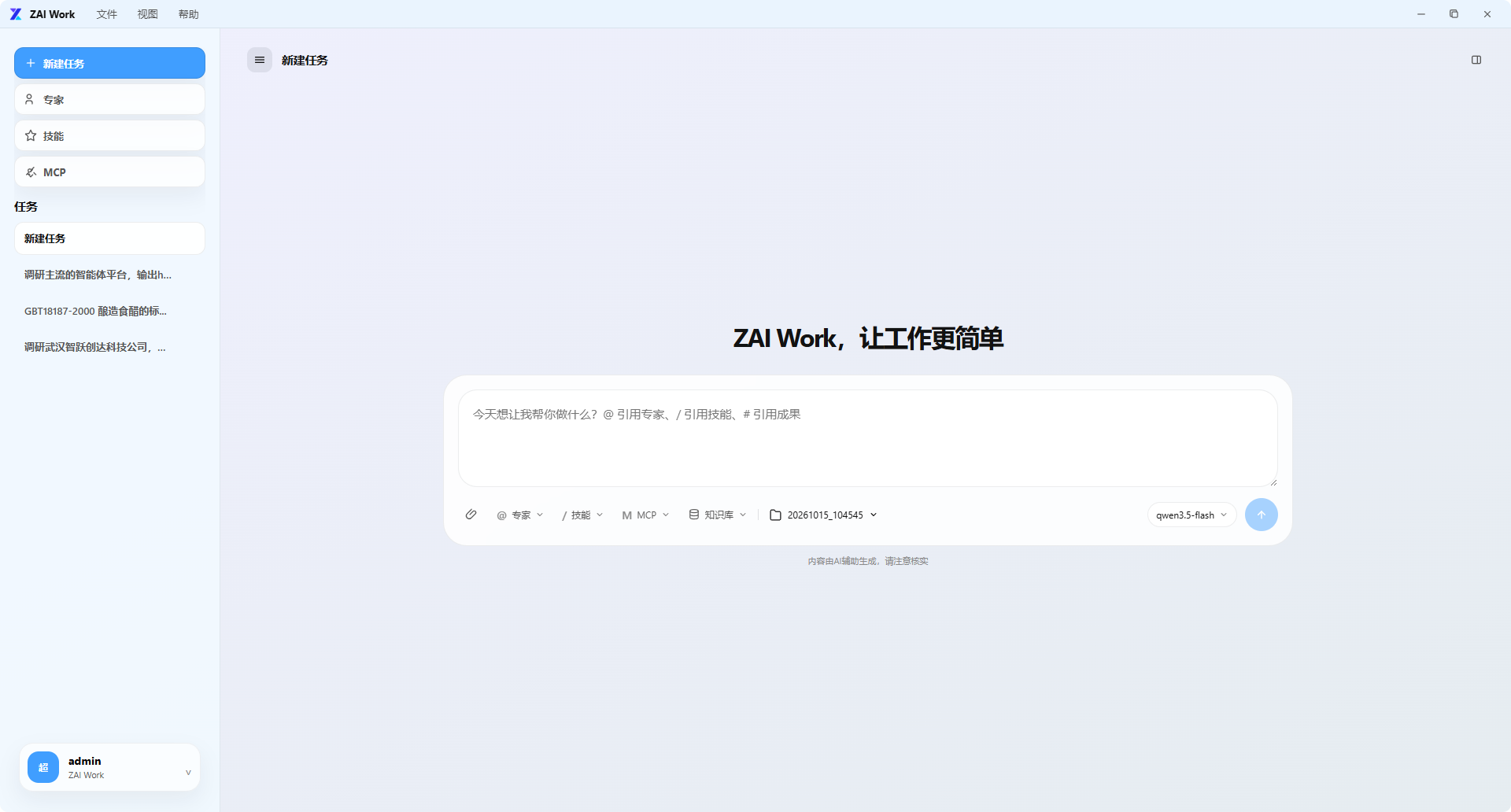Open the 20261015_104545 folder dropdown
Image resolution: width=1511 pixels, height=812 pixels.
pos(823,515)
